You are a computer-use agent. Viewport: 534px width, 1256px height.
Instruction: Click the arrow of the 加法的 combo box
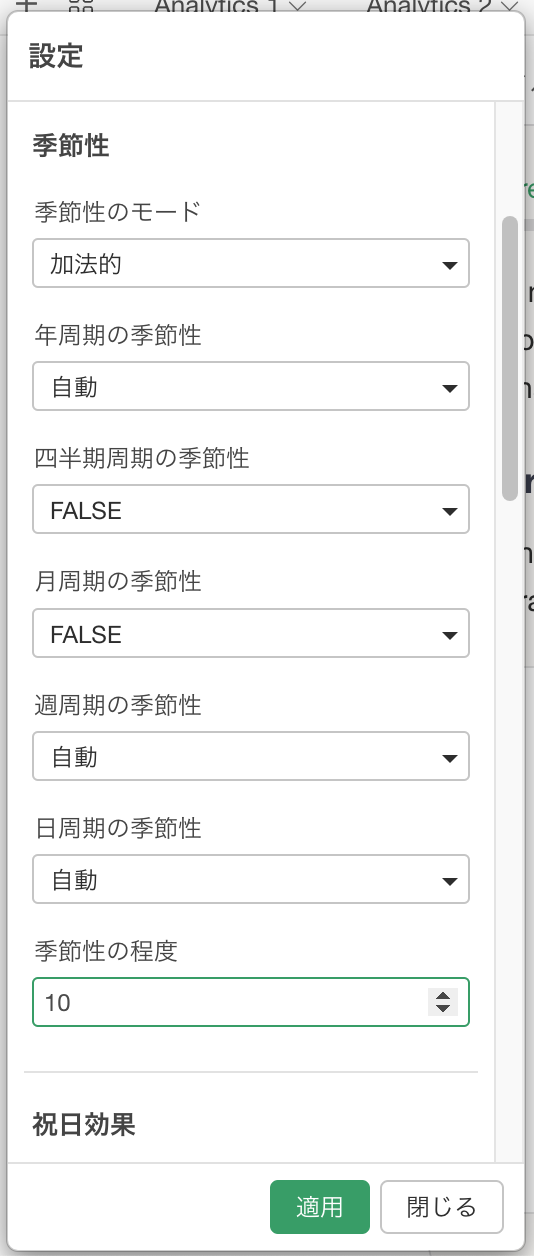[x=449, y=265]
